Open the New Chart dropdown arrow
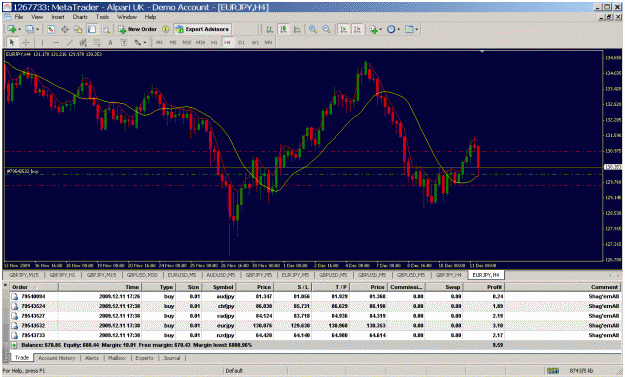This screenshot has width=625, height=377. (20, 29)
